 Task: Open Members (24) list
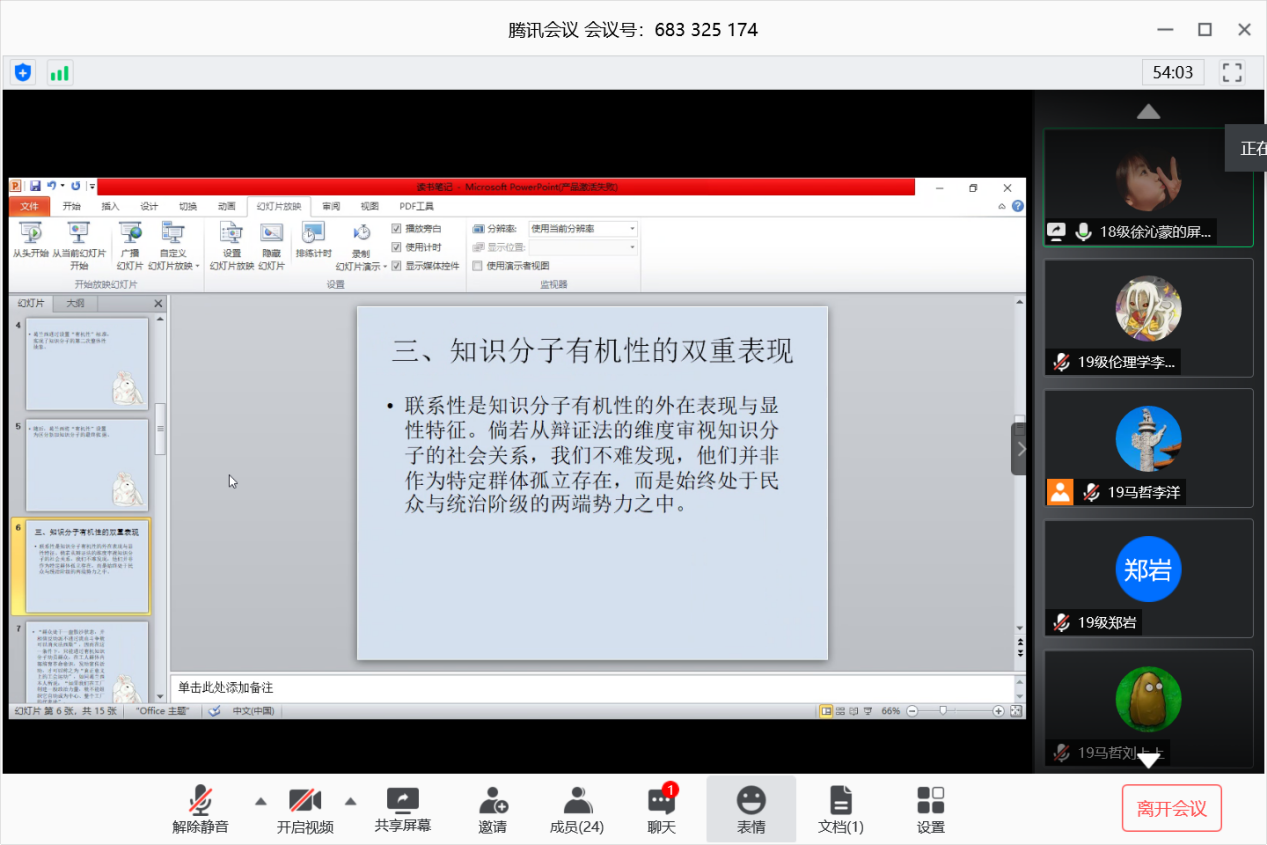click(x=576, y=801)
